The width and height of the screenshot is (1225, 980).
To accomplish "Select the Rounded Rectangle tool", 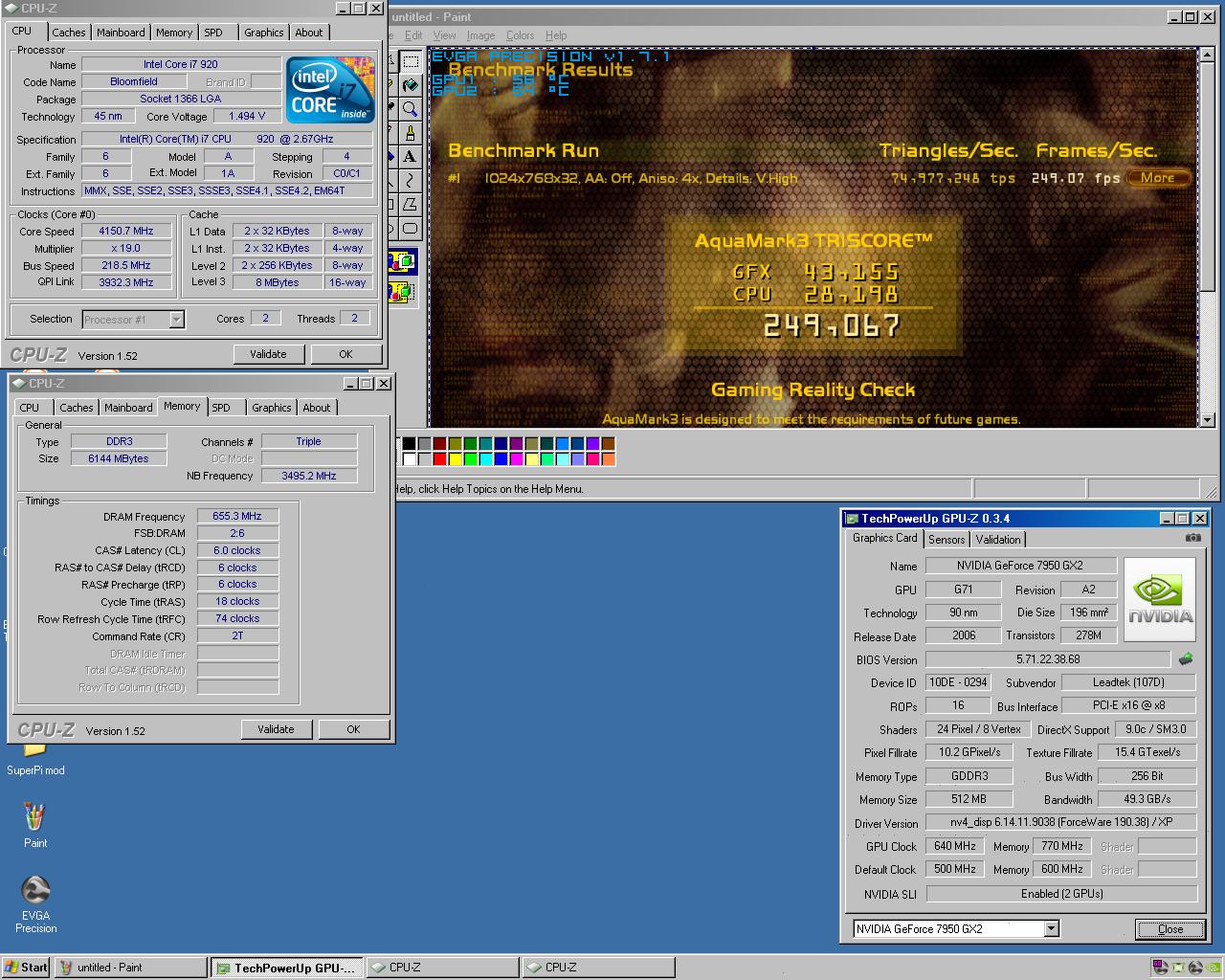I will pyautogui.click(x=411, y=229).
